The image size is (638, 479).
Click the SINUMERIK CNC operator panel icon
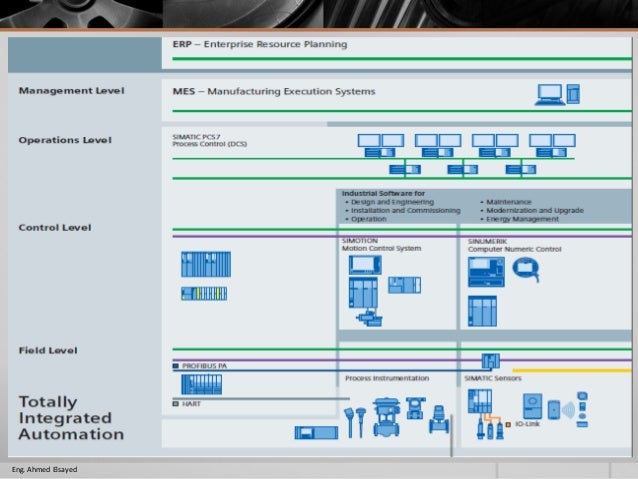487,271
